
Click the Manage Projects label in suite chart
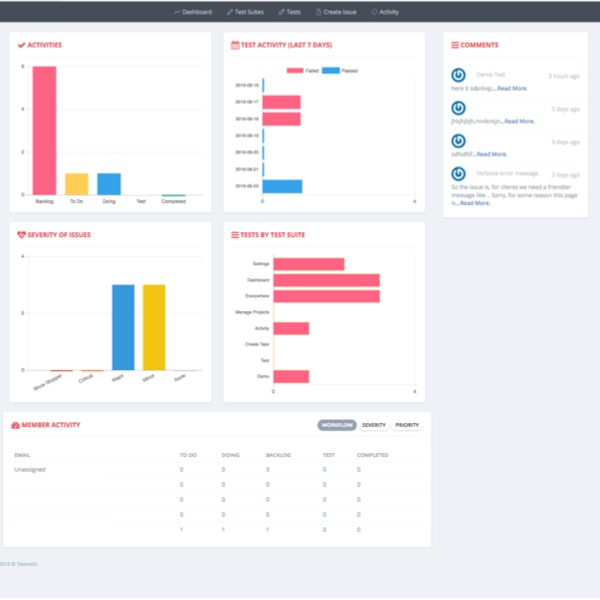(x=252, y=312)
